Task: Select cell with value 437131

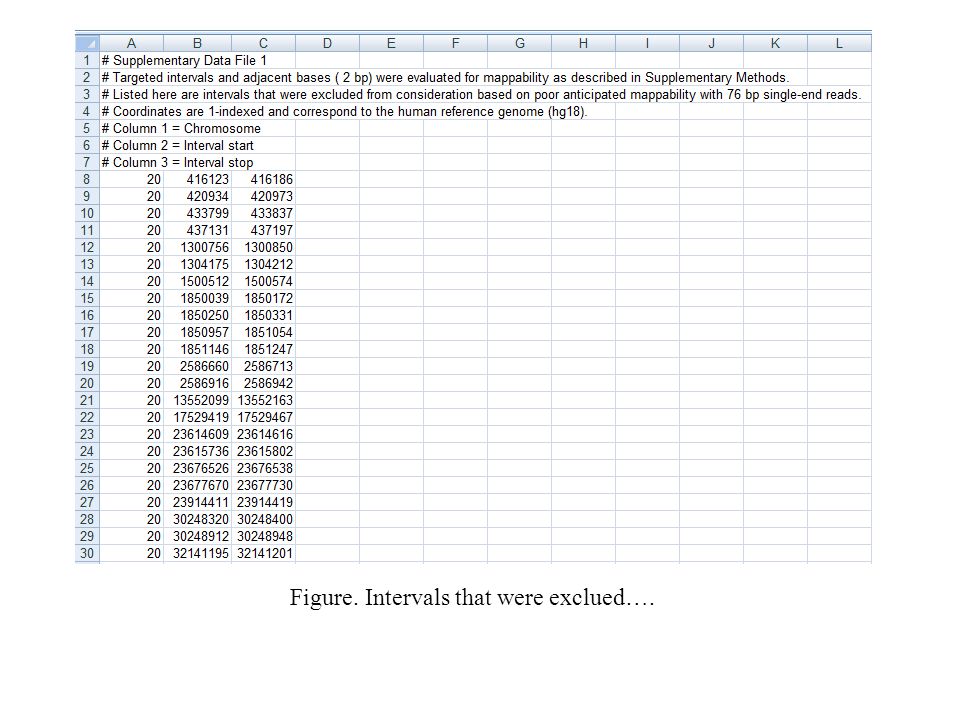Action: coord(197,230)
